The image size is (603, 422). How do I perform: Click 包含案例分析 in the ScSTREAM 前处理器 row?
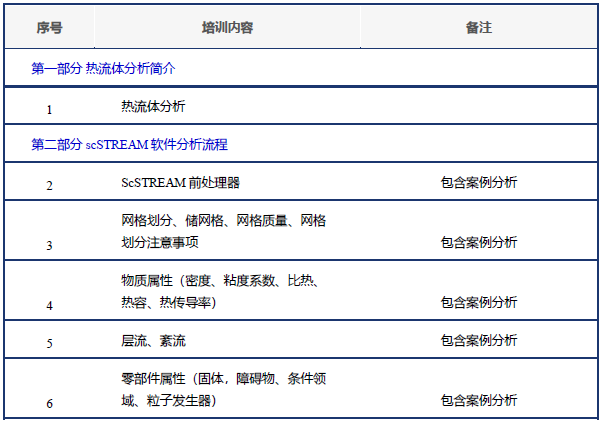(x=479, y=182)
